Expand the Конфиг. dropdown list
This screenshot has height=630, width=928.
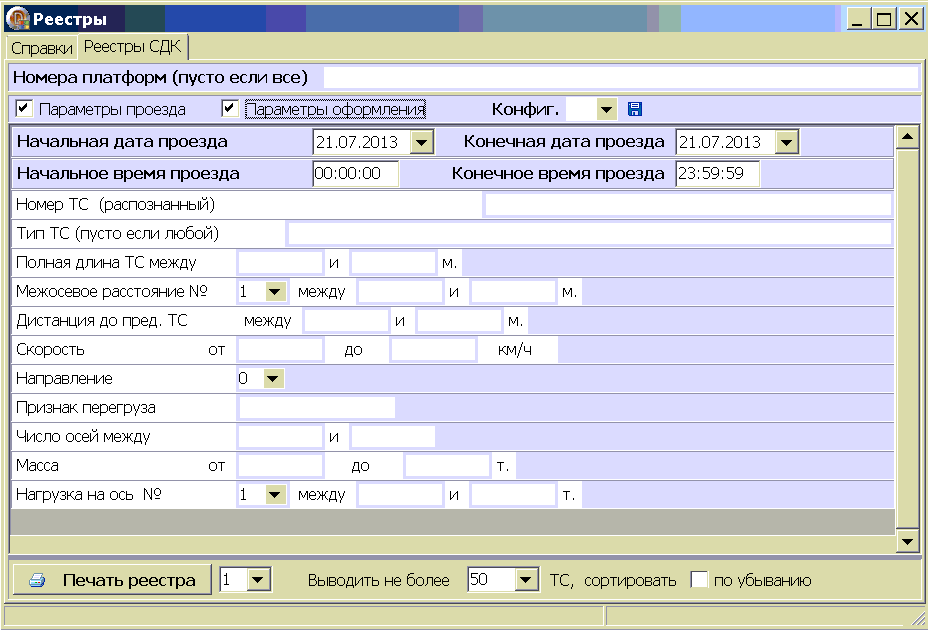(x=606, y=109)
